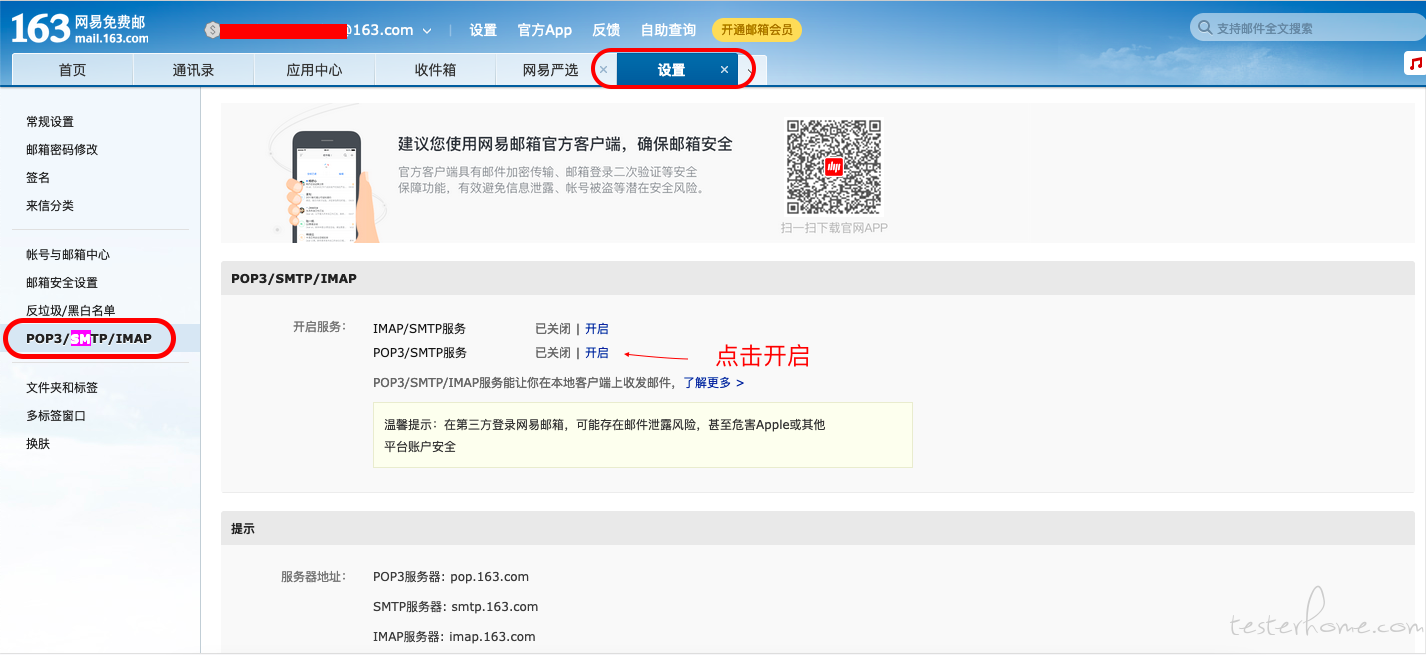Click the account avatar icon beside the email address
The width and height of the screenshot is (1426, 655).
[x=211, y=30]
